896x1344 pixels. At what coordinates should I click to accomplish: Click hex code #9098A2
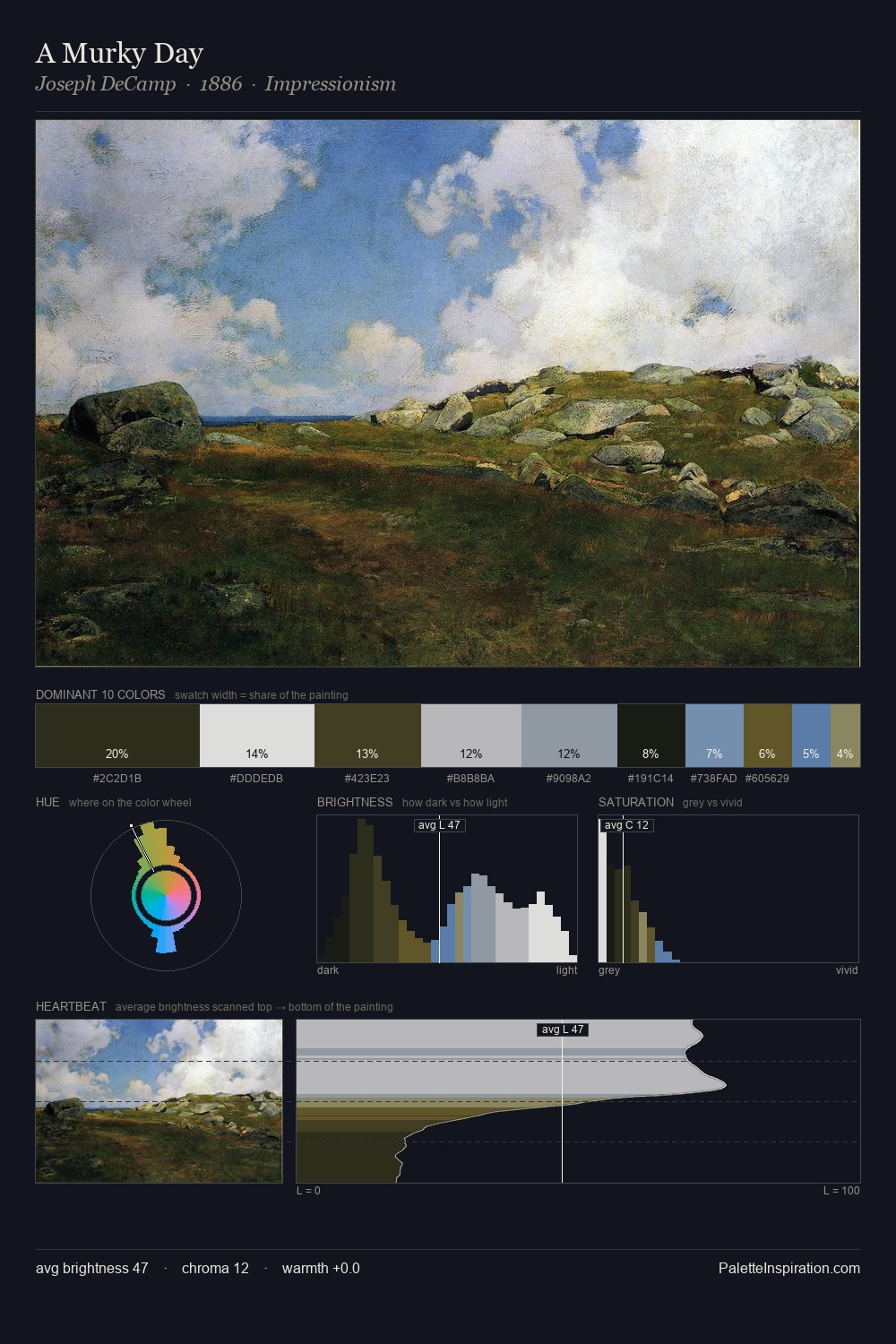pyautogui.click(x=569, y=779)
